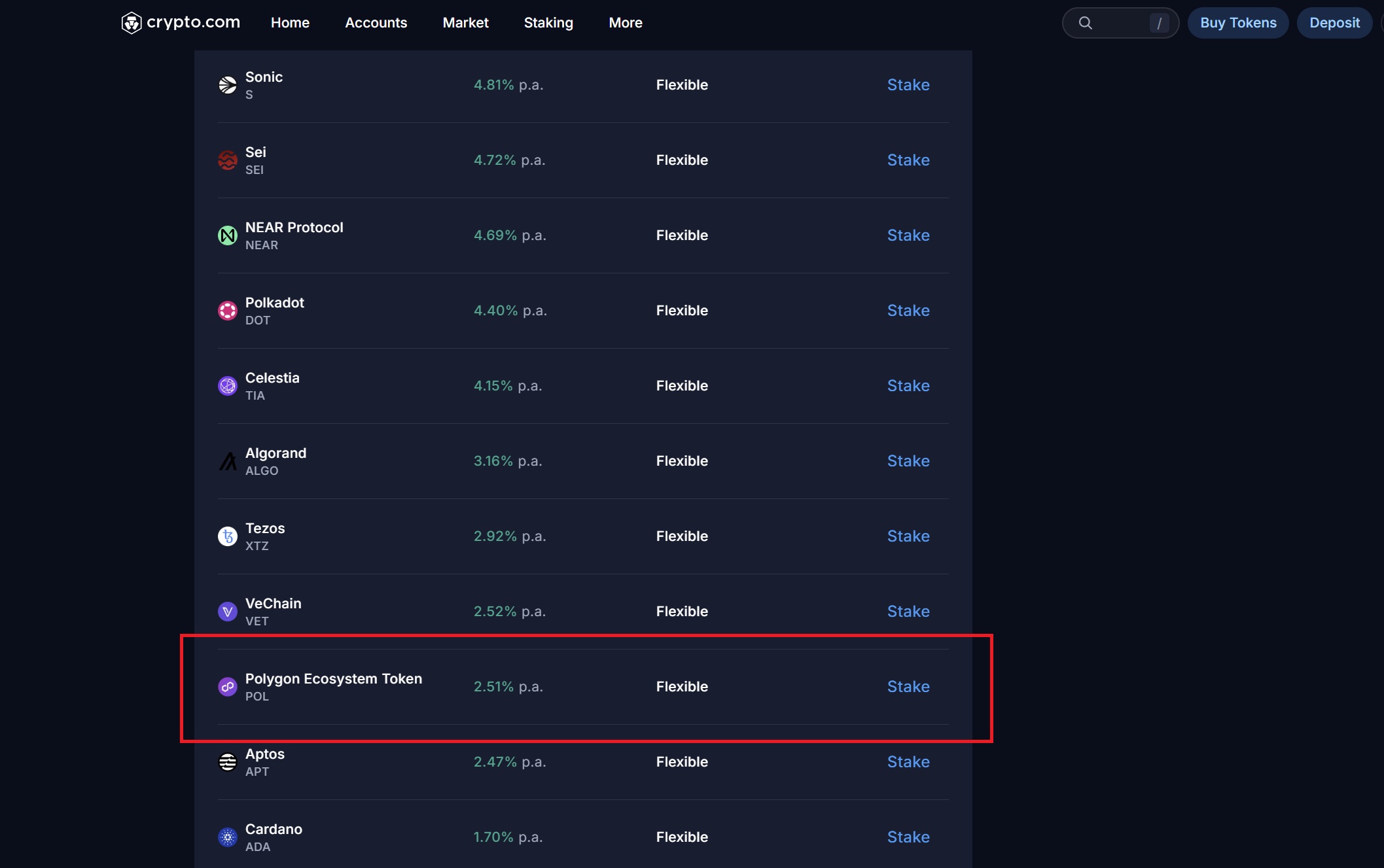Open the Accounts menu item
Screen dimensions: 1384x868
(x=376, y=23)
